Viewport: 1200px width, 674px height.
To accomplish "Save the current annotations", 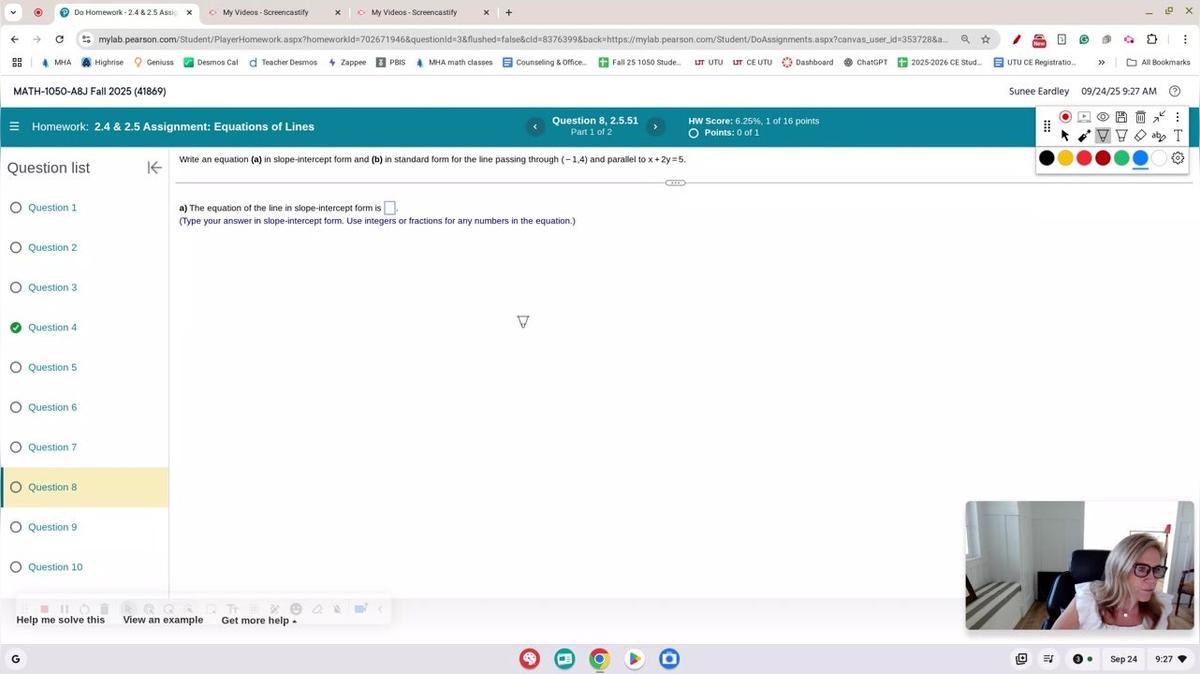I will click(1121, 117).
